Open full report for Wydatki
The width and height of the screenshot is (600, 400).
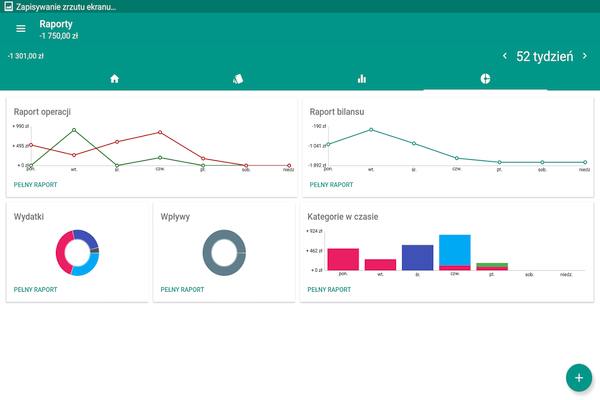point(36,290)
